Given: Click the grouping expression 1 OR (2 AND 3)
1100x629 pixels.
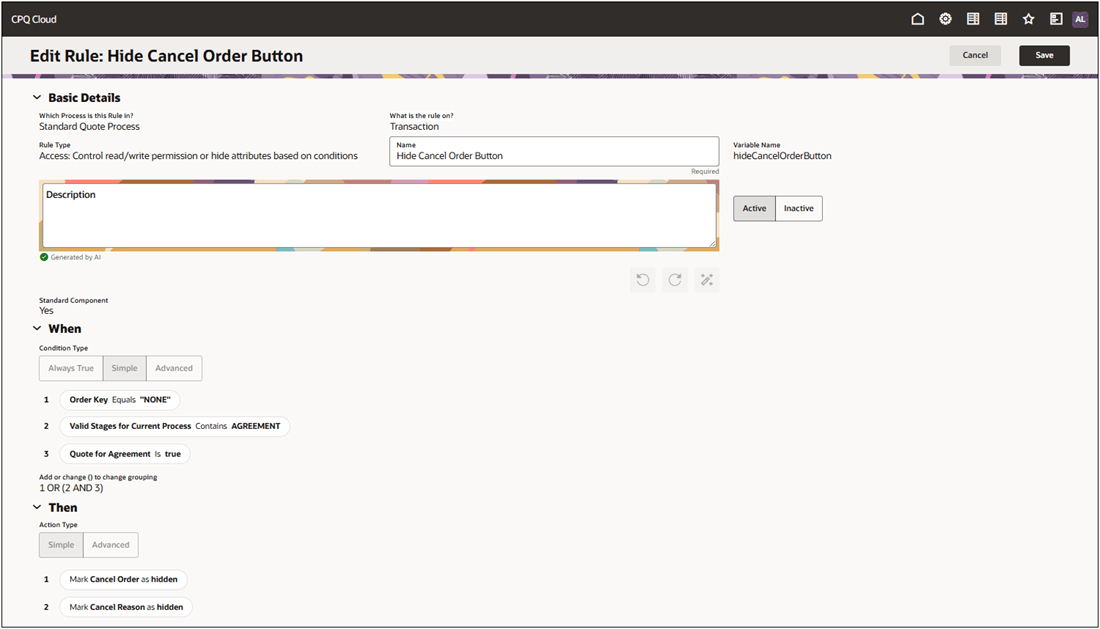Looking at the screenshot, I should [71, 488].
